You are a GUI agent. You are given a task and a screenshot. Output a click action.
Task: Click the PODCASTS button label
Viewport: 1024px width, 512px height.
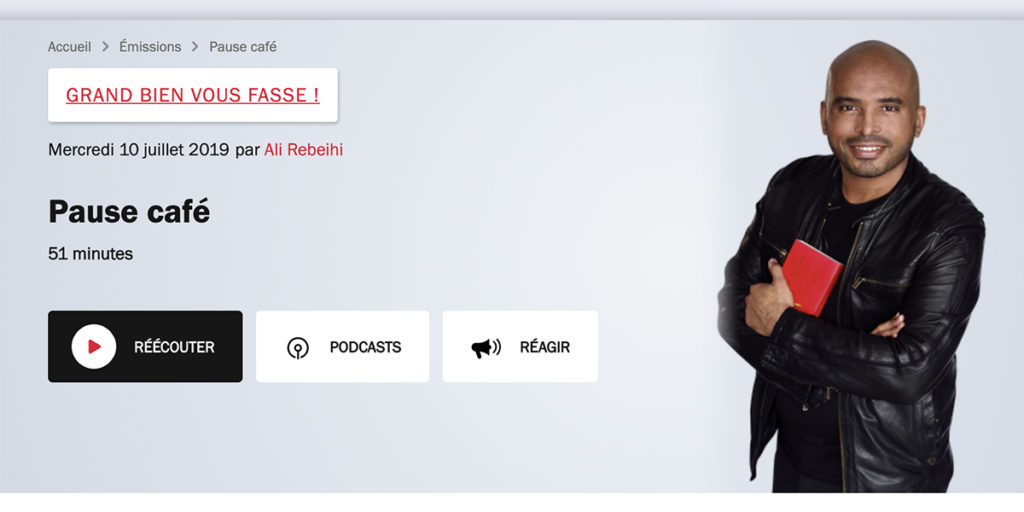(x=365, y=347)
